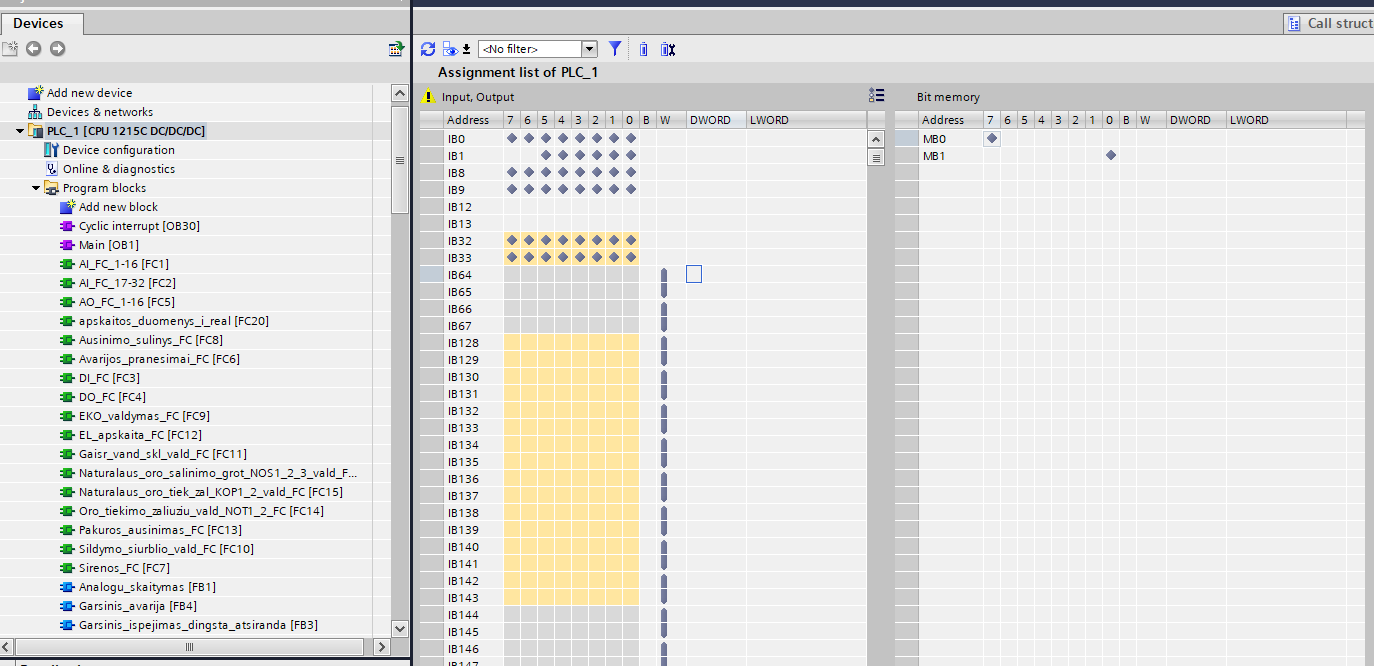
Task: Toggle the view options eye icon
Action: (x=451, y=49)
